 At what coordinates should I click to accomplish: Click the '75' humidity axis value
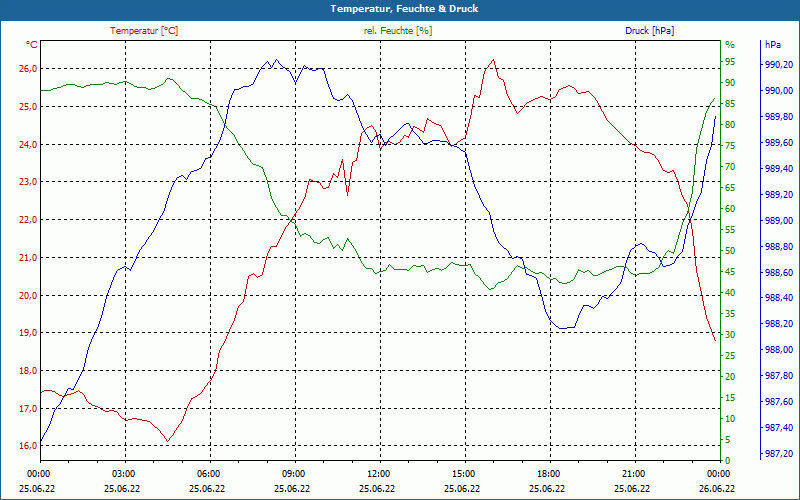[731, 146]
